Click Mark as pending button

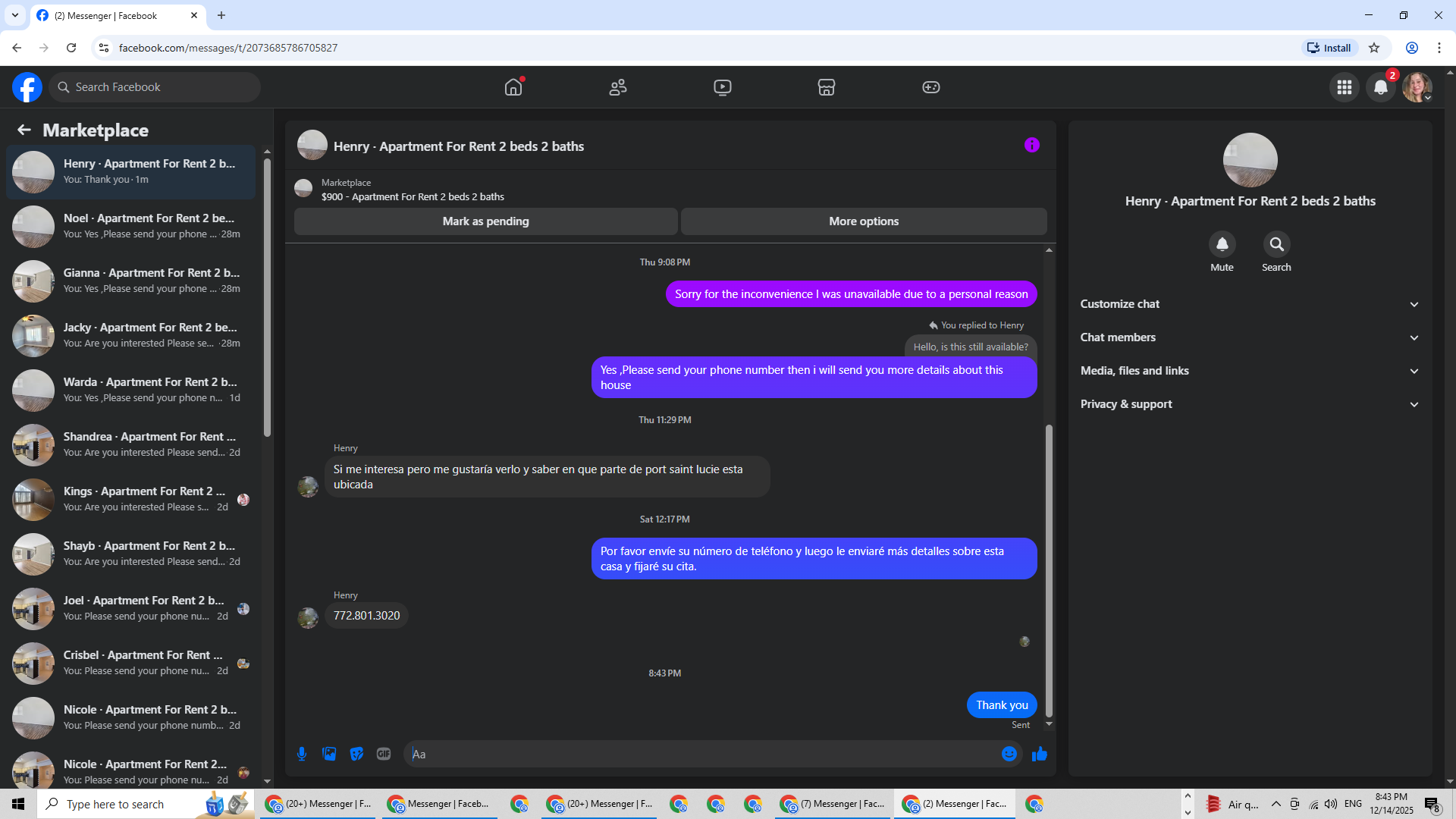click(485, 221)
